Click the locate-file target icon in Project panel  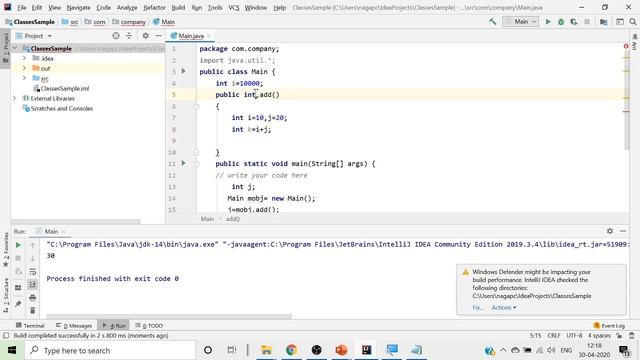(x=116, y=36)
